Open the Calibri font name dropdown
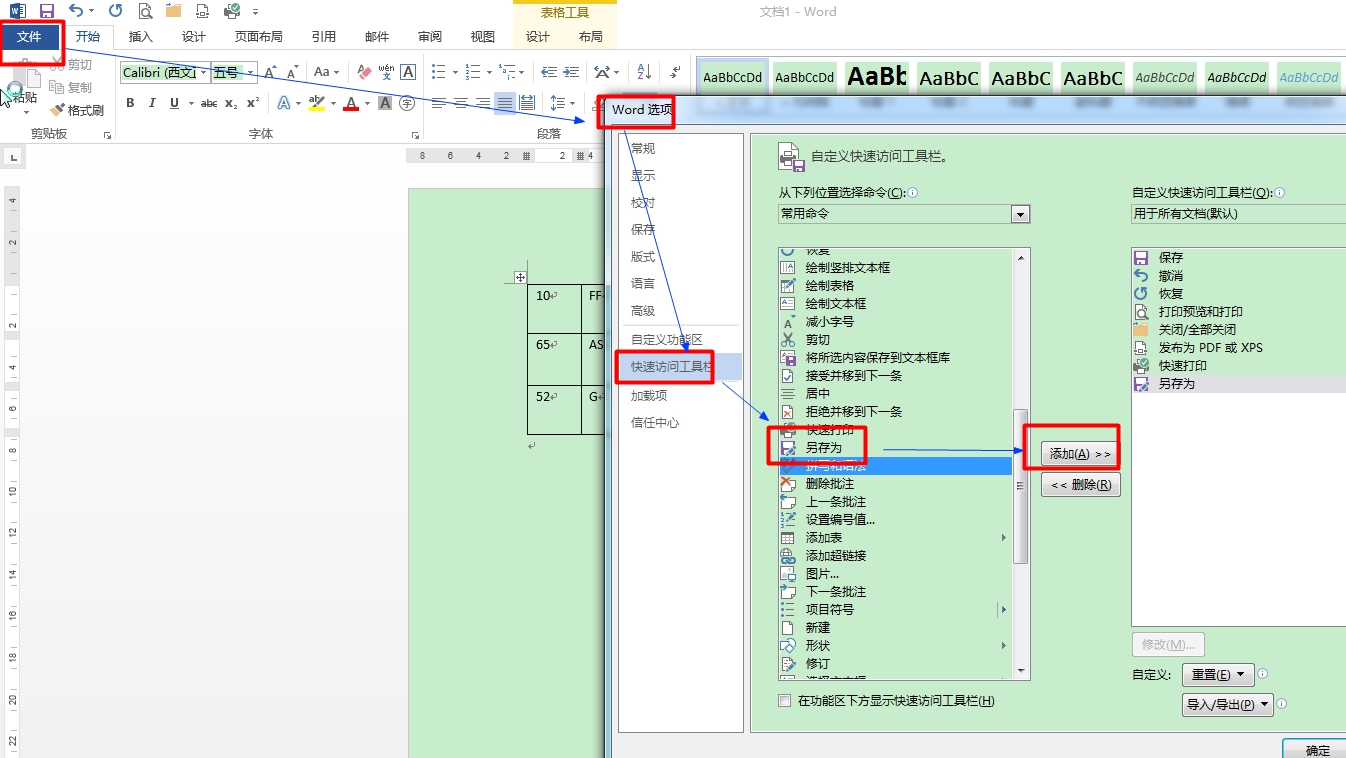 click(x=203, y=72)
